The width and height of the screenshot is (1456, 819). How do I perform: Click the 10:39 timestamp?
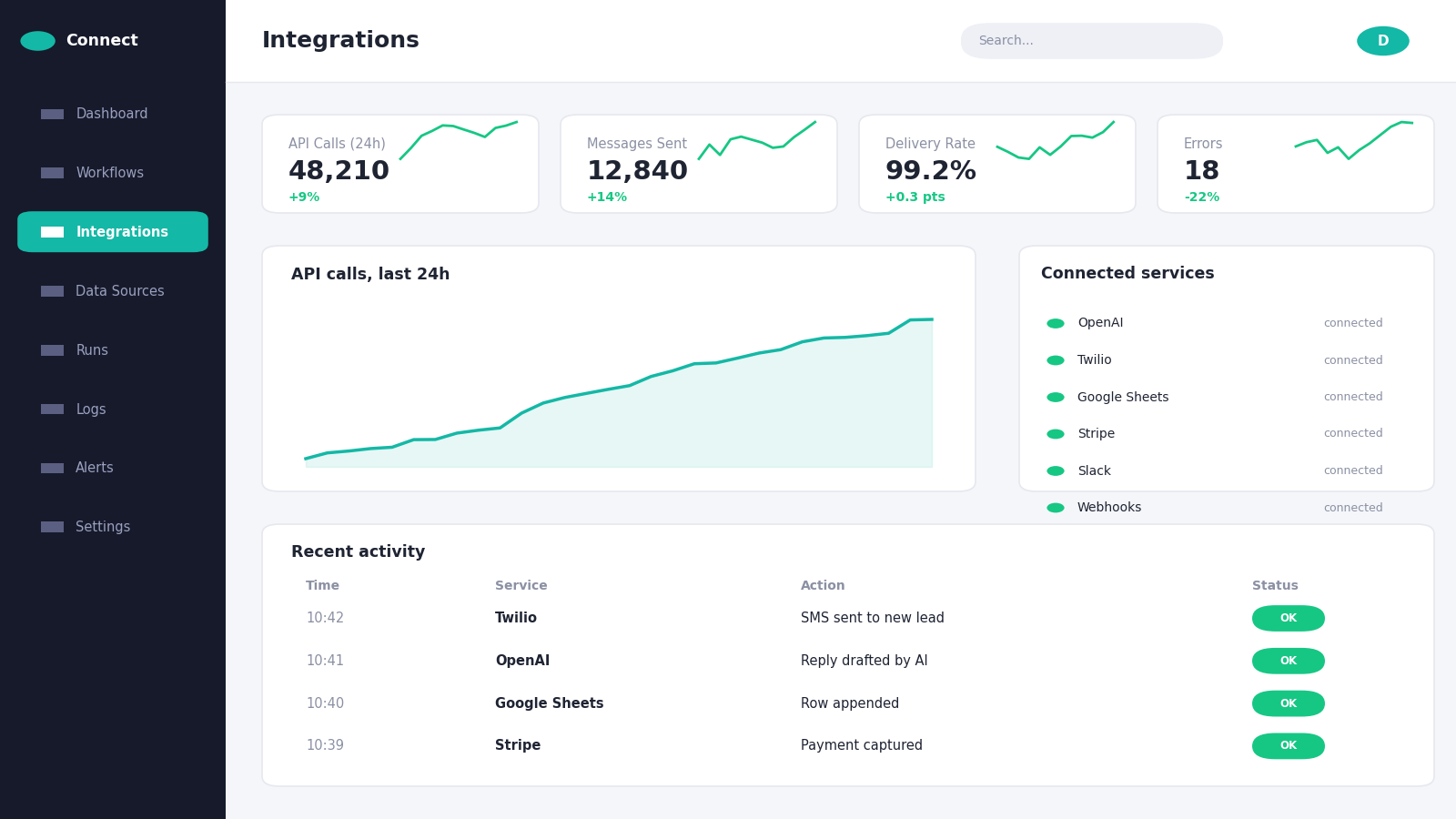tap(325, 745)
